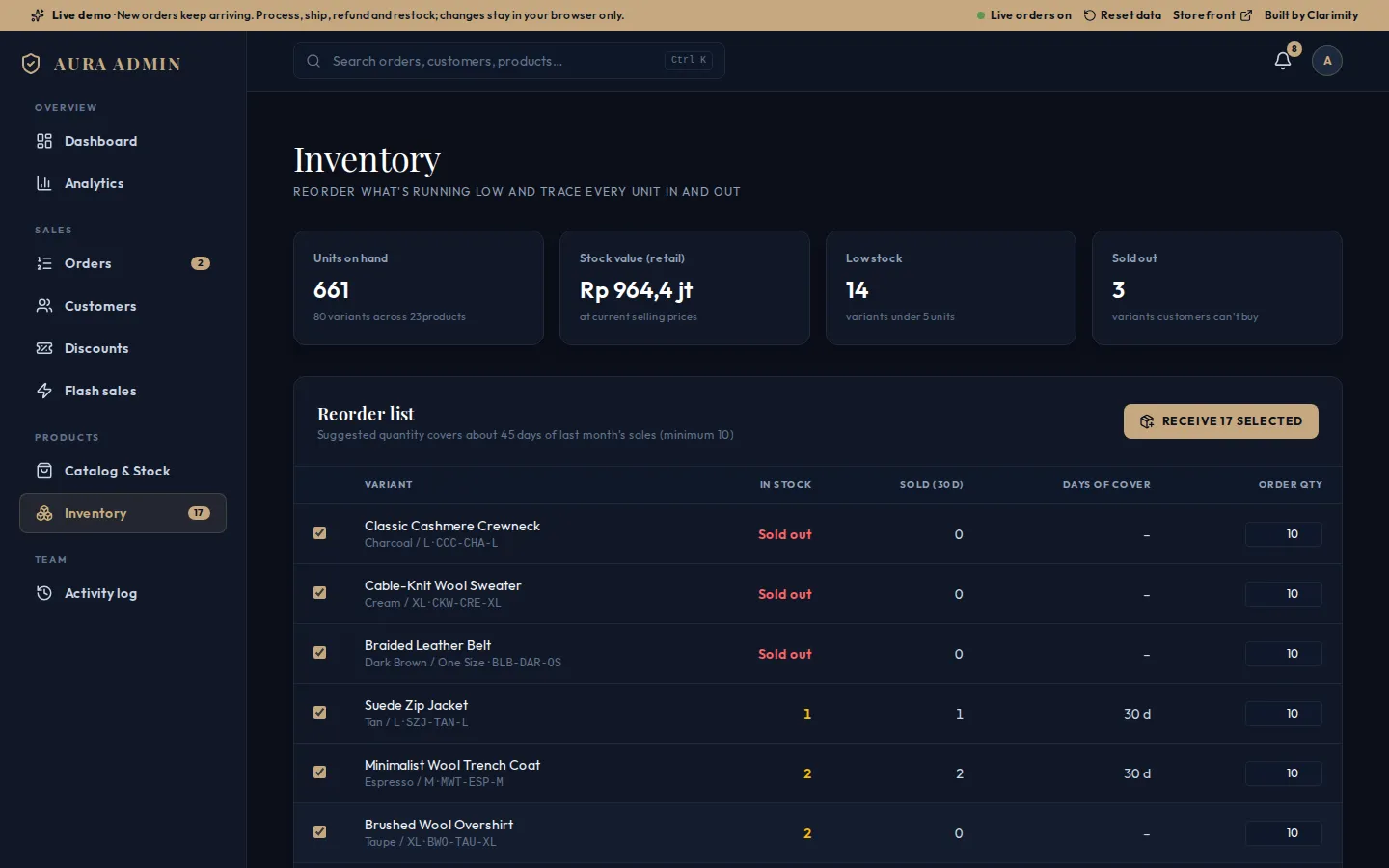
Task: Click the Analytics bar chart icon
Action: tap(44, 183)
